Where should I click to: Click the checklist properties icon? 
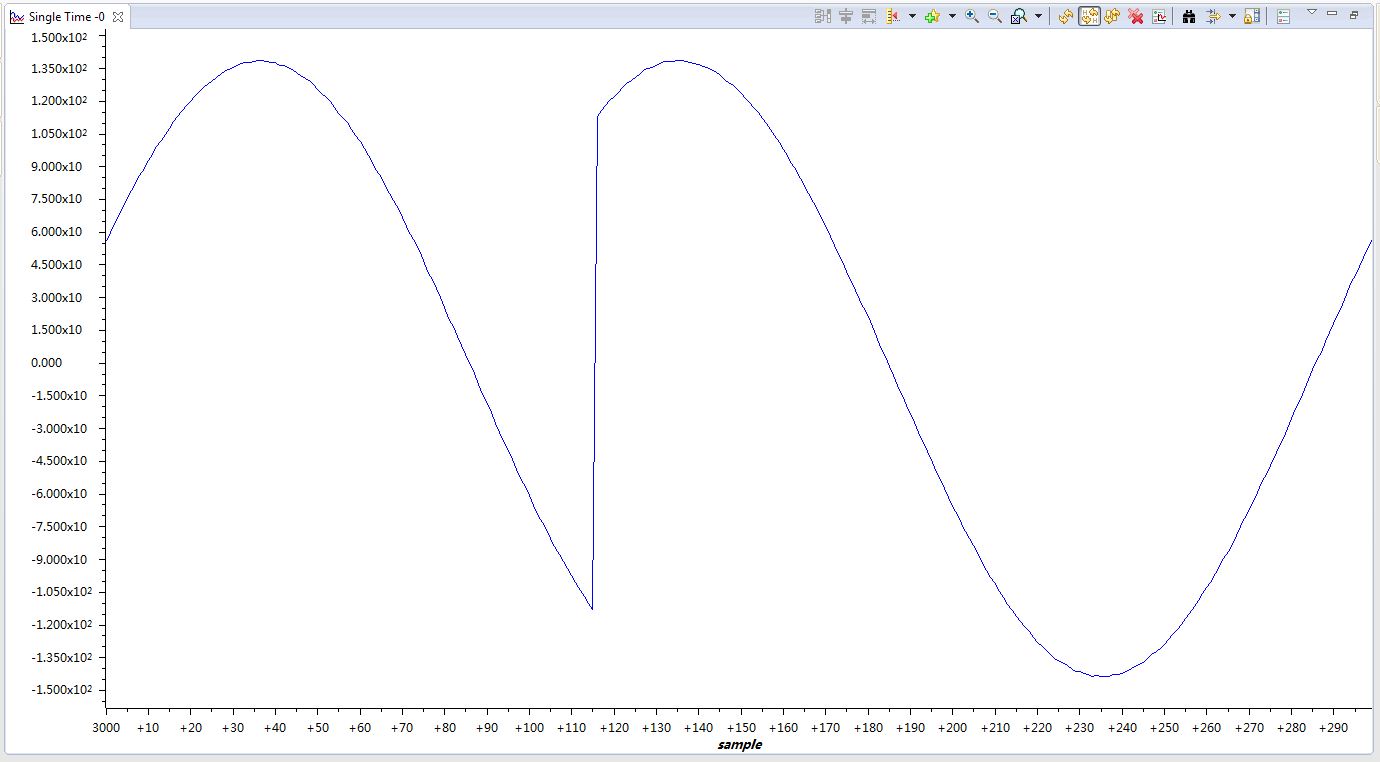click(x=1283, y=16)
